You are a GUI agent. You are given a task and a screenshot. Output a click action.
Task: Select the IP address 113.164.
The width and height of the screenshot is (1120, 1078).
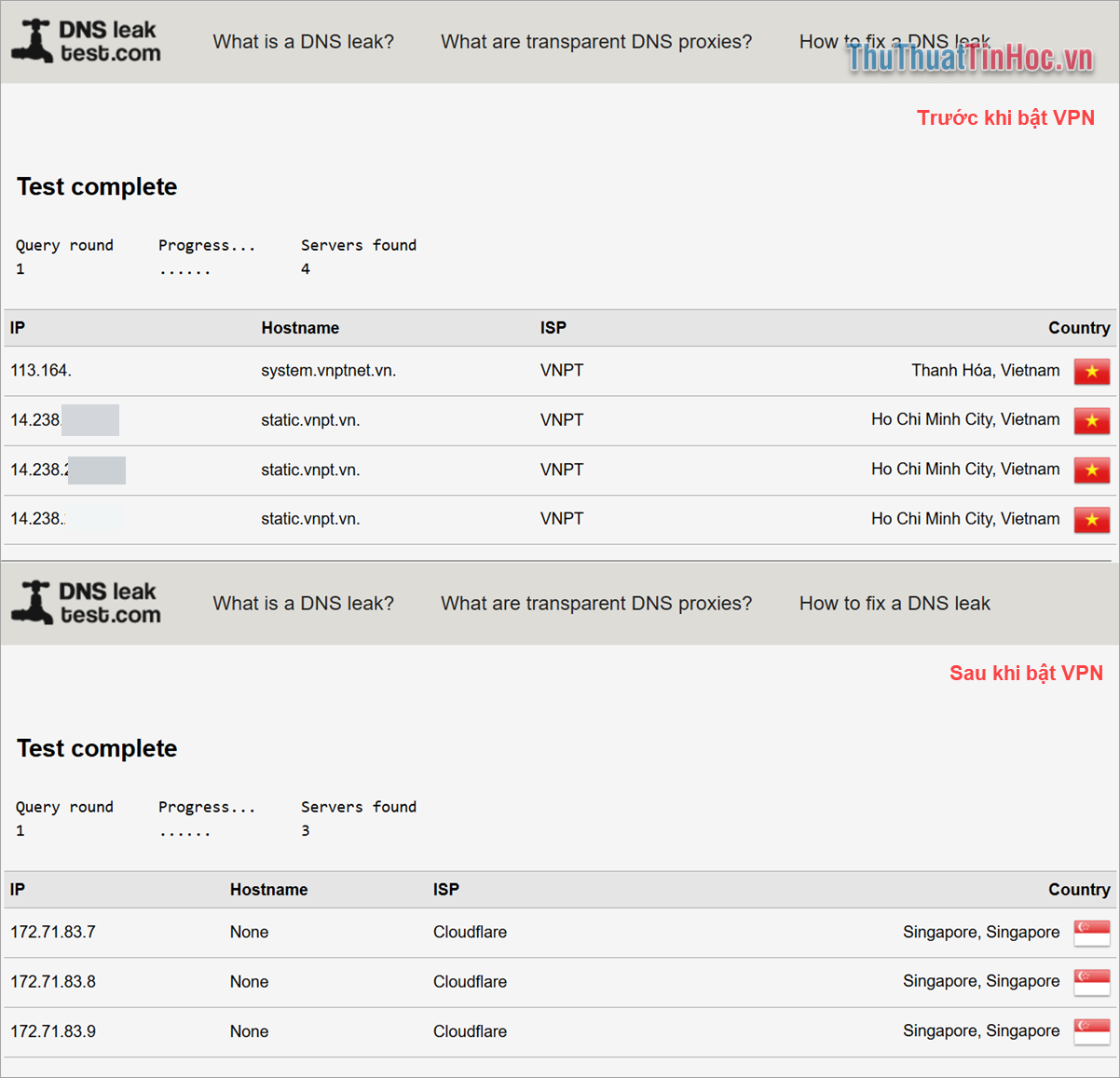tap(41, 371)
